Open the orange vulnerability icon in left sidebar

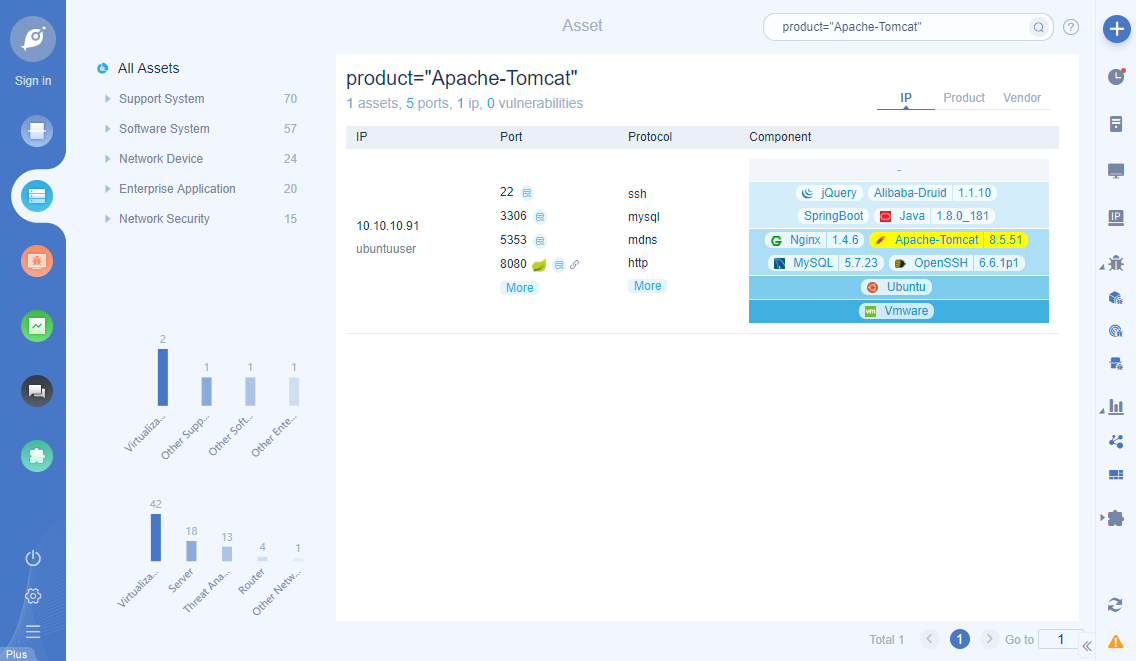point(36,261)
